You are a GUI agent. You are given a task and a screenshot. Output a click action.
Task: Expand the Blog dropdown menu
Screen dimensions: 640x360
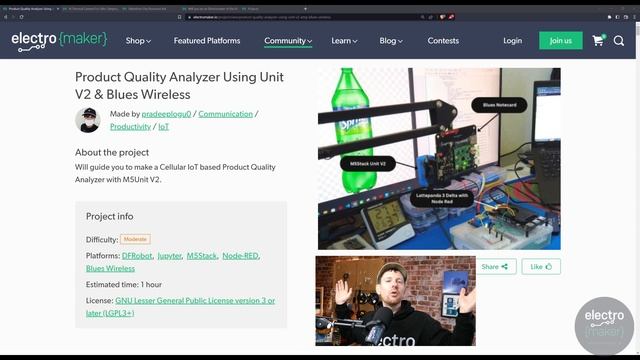point(391,41)
